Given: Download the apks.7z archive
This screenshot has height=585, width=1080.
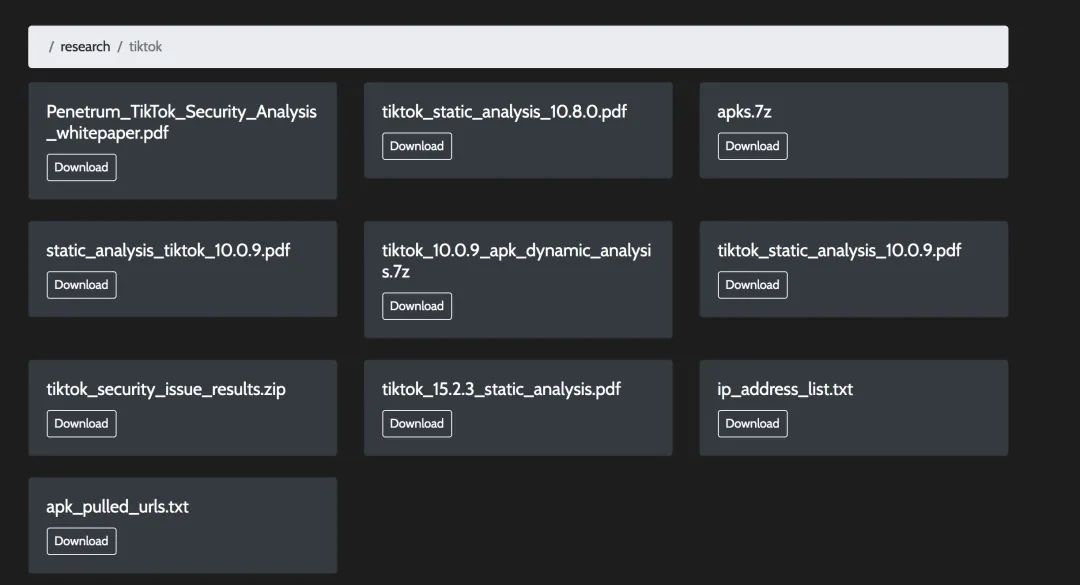Looking at the screenshot, I should (x=752, y=146).
